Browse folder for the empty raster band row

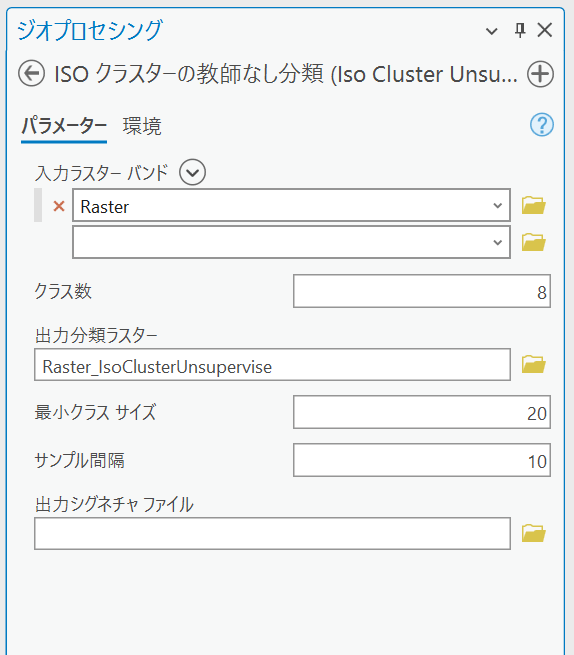[x=533, y=242]
